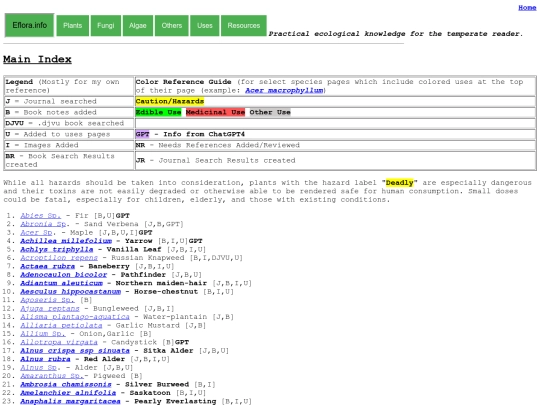Screen dimensions: 540x405
Task: Open the Achlys triphylla link
Action: pyautogui.click(x=57, y=249)
